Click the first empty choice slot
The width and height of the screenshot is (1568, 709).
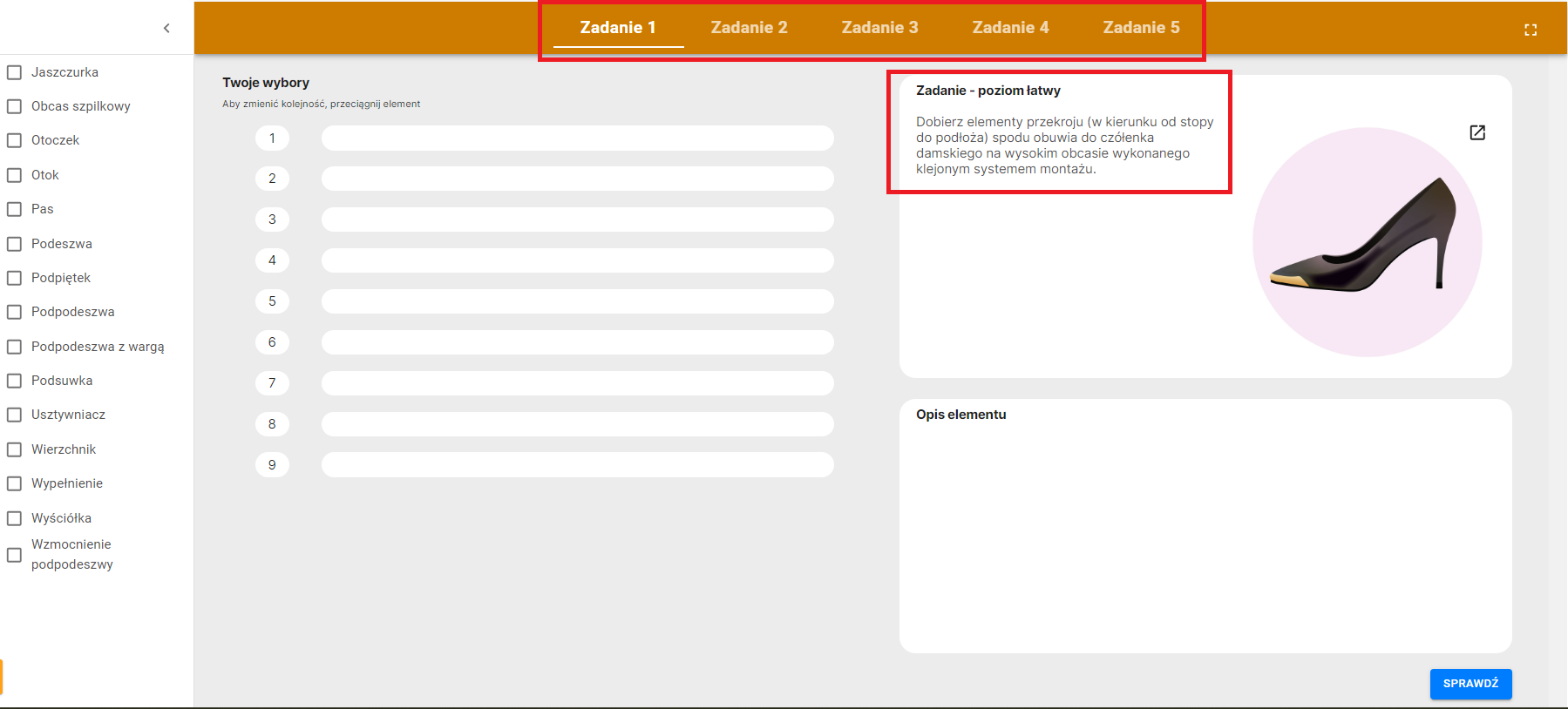577,138
